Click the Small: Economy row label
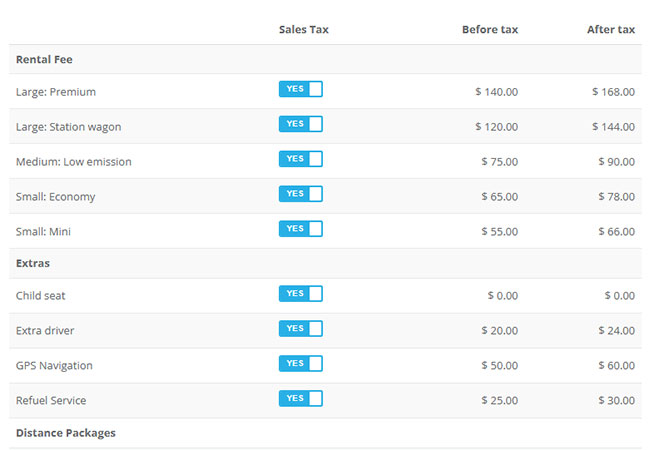Viewport: 650px width, 450px height. [x=55, y=197]
